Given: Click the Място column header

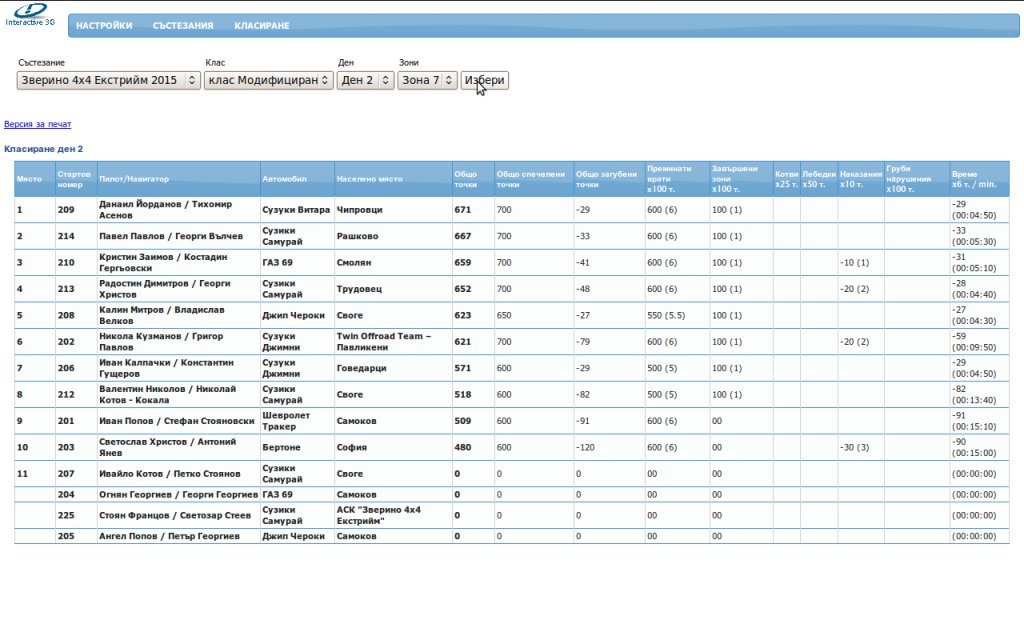Looking at the screenshot, I should pyautogui.click(x=29, y=179).
